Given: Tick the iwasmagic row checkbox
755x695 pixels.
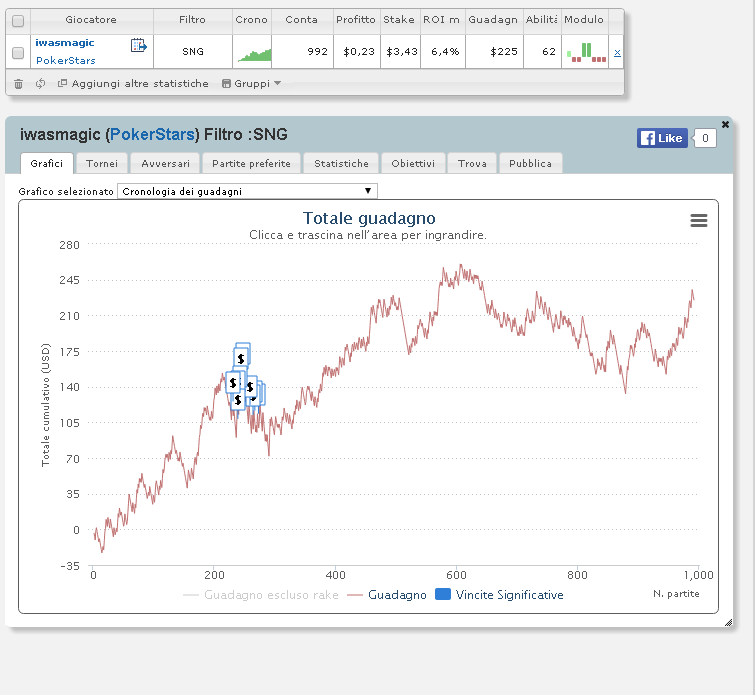Looking at the screenshot, I should point(18,52).
